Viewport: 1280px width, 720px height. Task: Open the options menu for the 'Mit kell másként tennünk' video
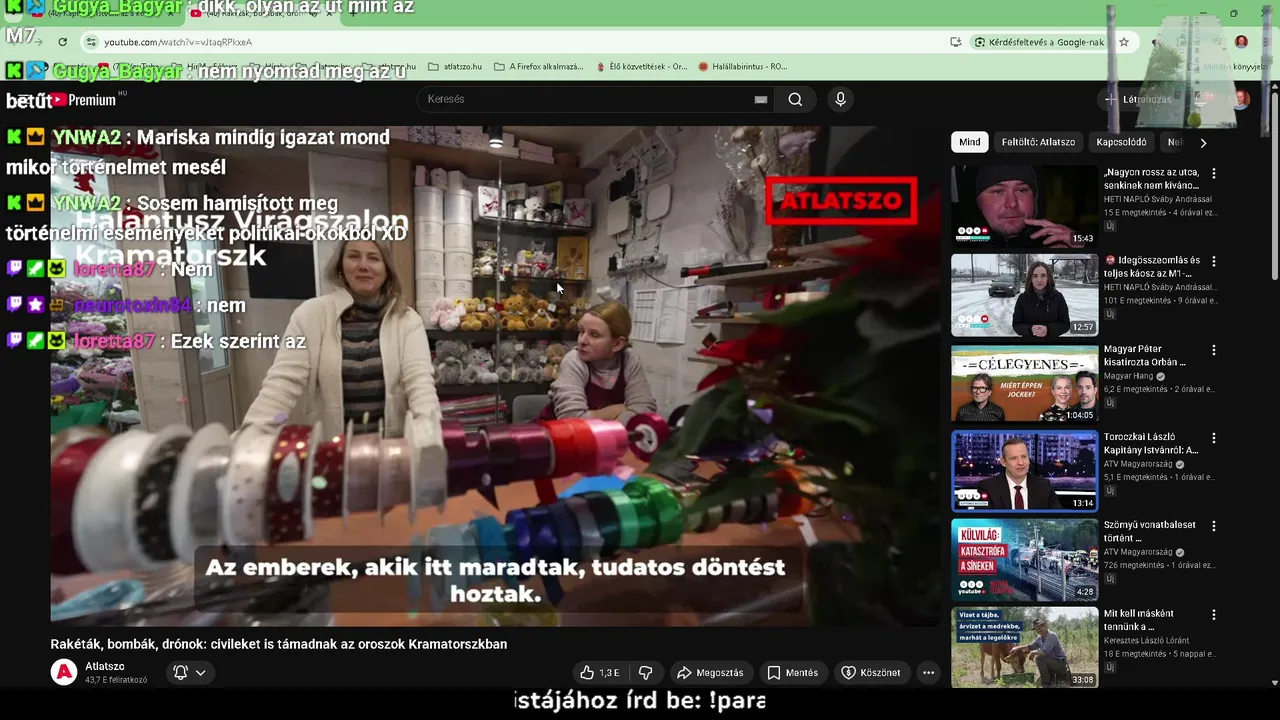(1214, 615)
